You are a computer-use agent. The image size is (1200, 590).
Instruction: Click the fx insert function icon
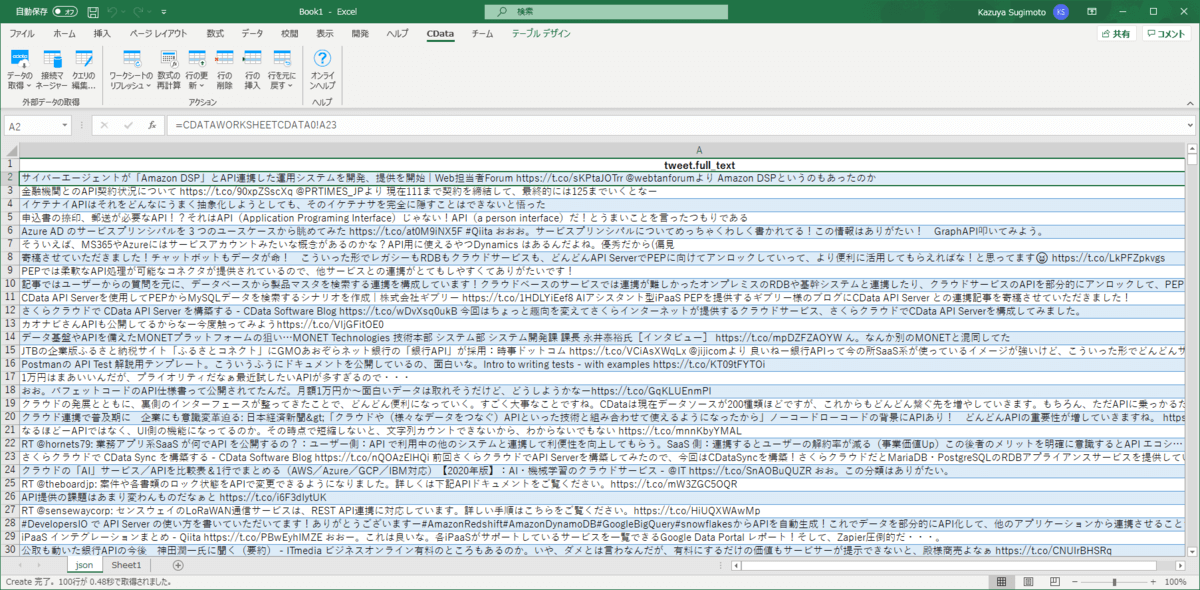[x=152, y=126]
